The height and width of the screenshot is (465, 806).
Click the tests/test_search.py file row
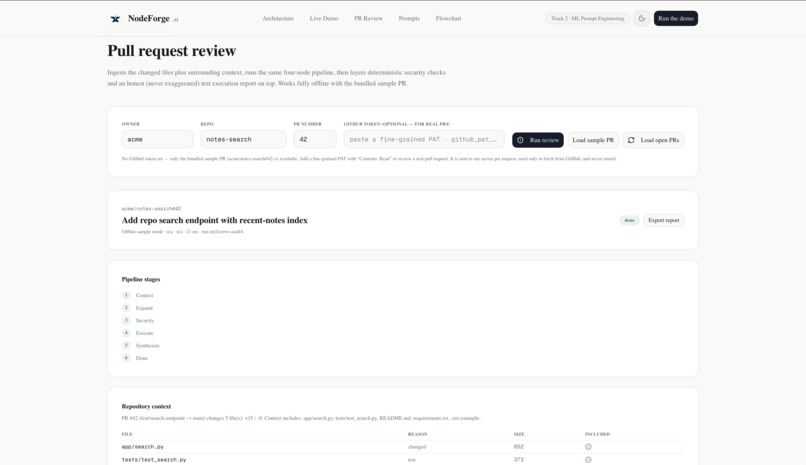point(402,459)
